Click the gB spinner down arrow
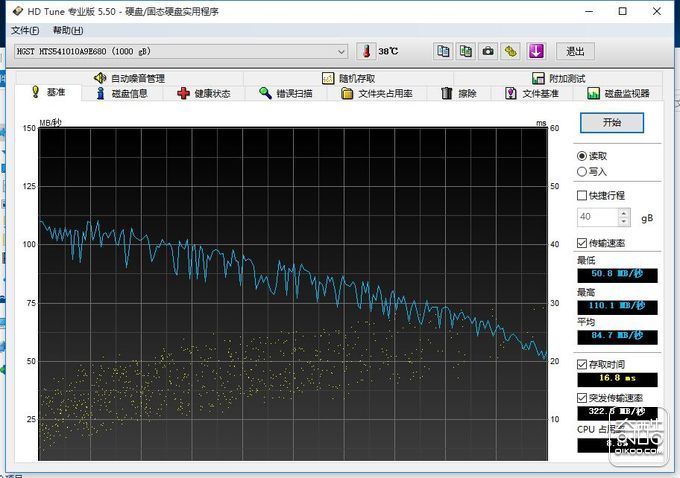Image resolution: width=680 pixels, height=478 pixels. (x=624, y=221)
